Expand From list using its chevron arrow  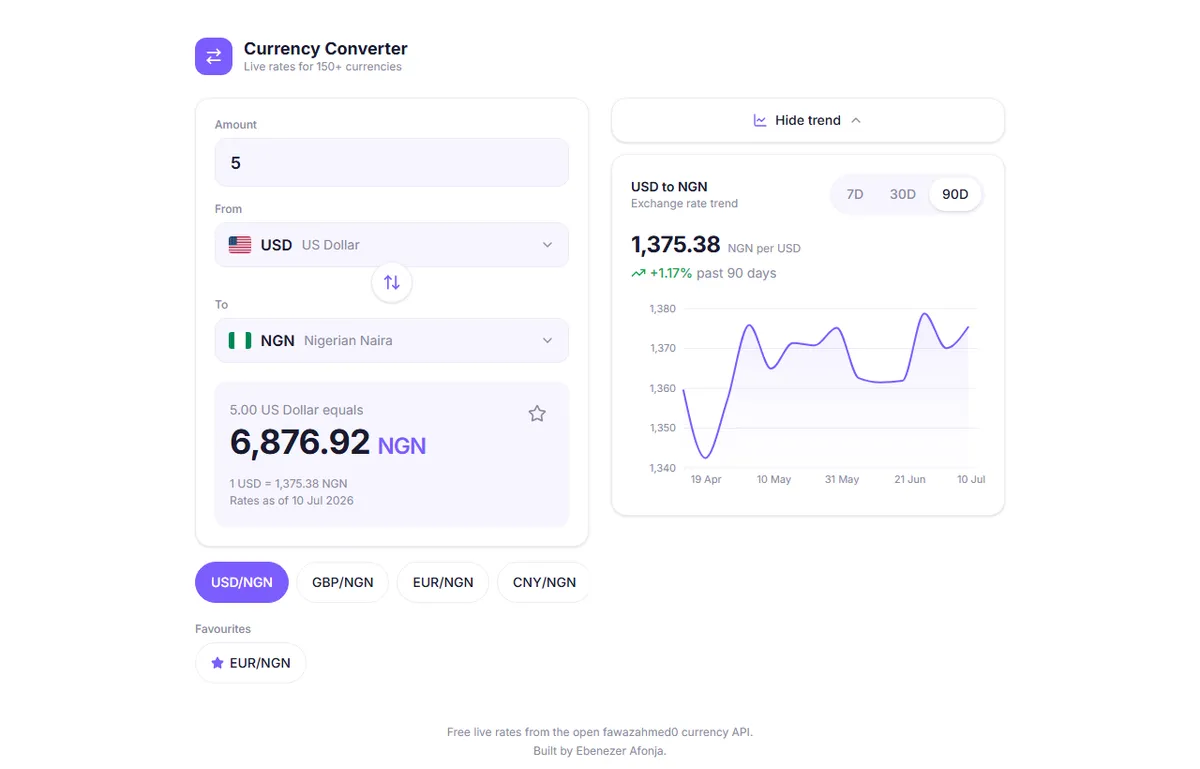coord(547,245)
